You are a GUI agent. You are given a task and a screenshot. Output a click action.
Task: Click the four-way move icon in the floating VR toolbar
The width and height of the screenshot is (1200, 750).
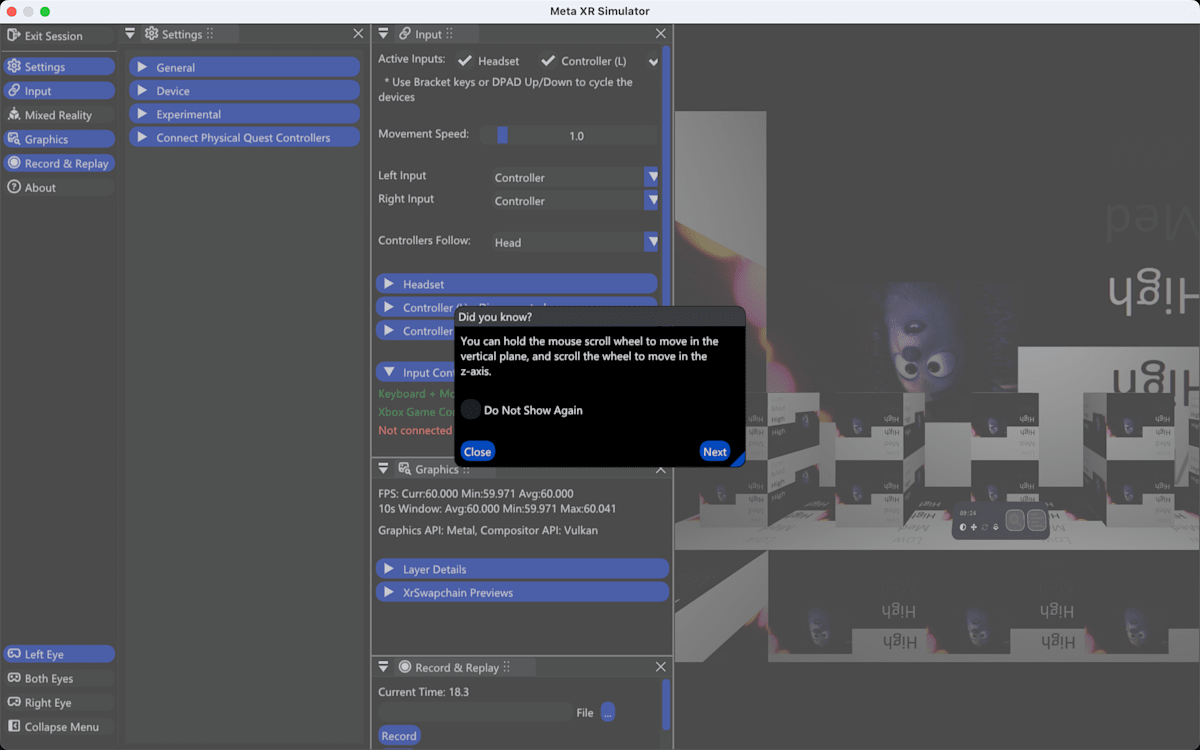(974, 527)
